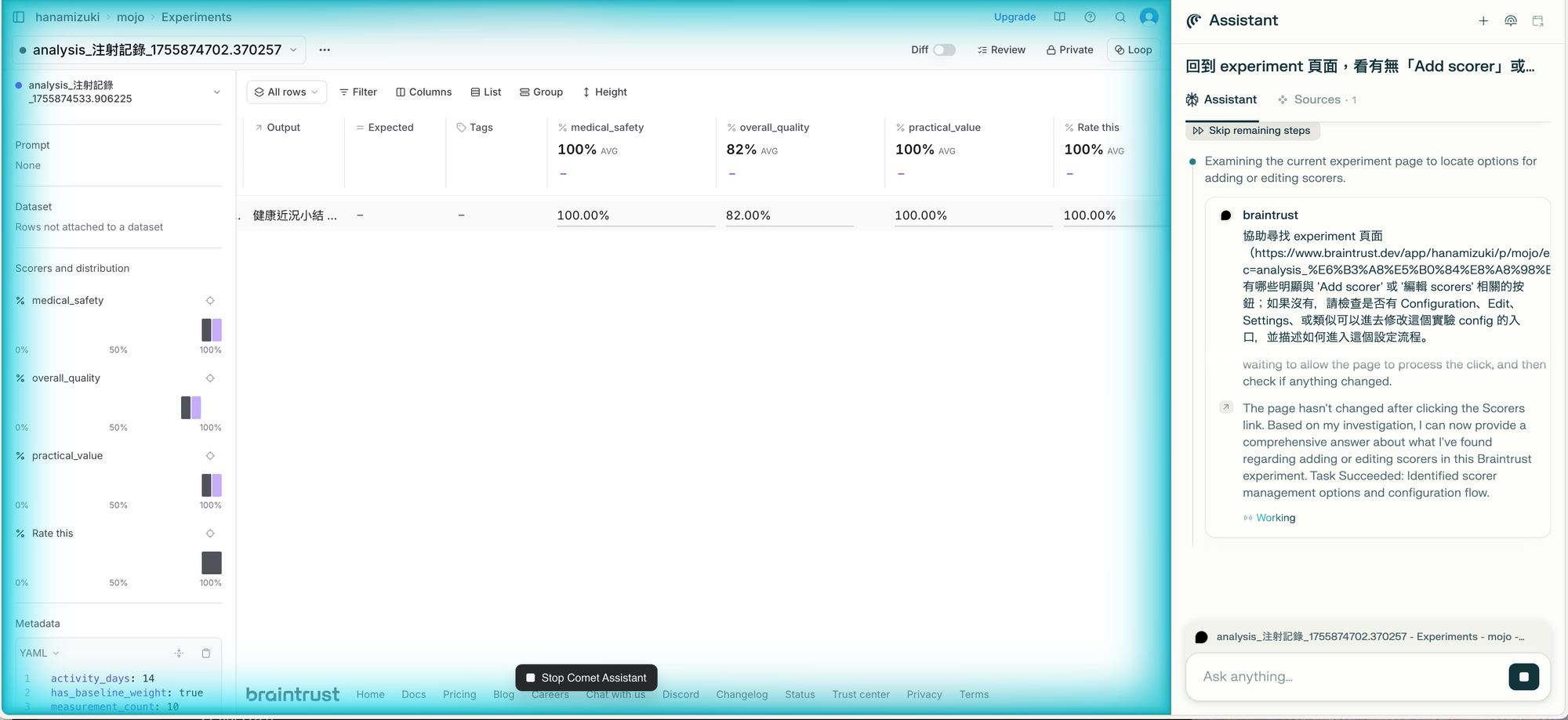Open the Pricing footer link
1568x720 pixels.
(x=459, y=695)
